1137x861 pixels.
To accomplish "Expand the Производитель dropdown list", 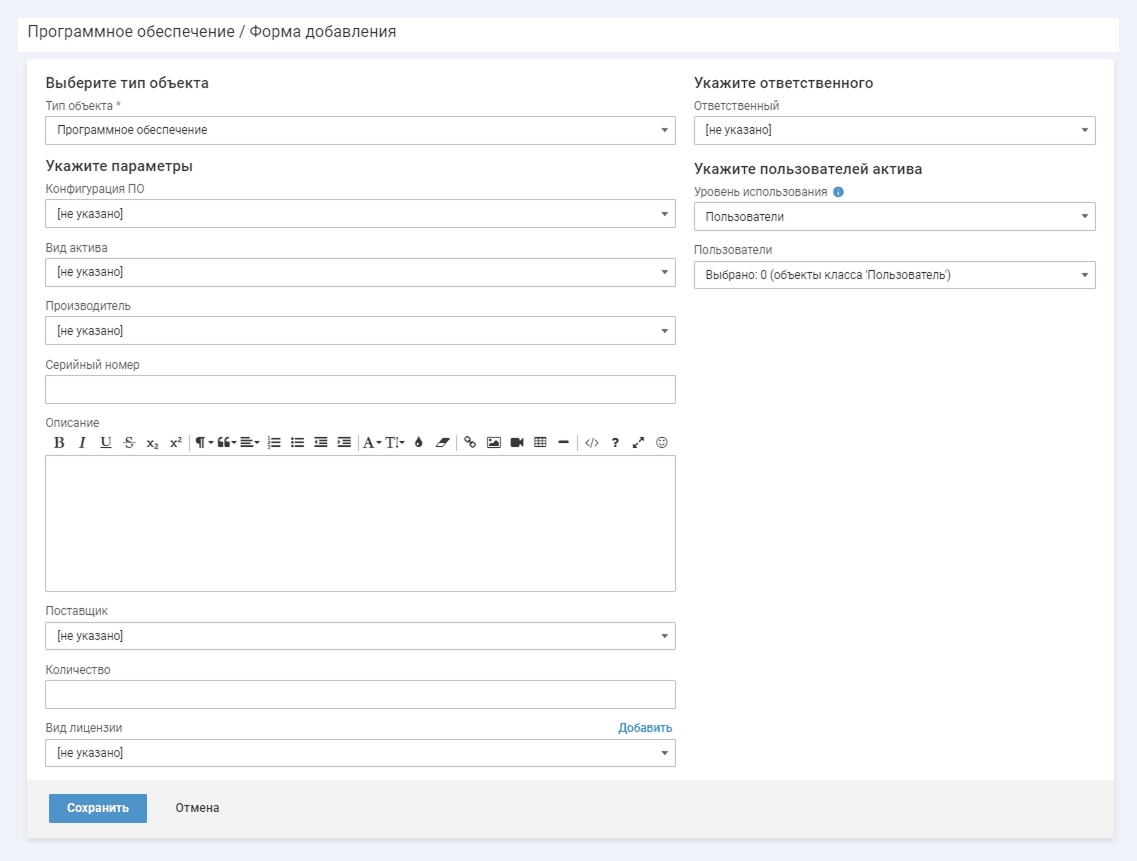I will click(x=360, y=331).
